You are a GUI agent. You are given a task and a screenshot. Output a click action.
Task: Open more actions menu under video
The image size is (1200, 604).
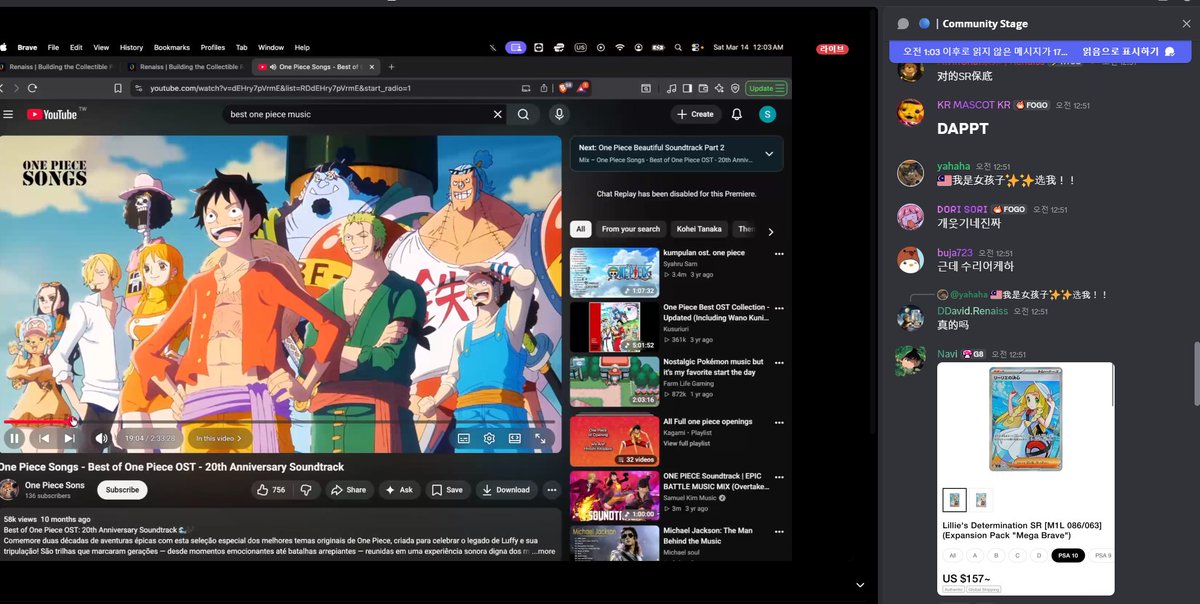pyautogui.click(x=551, y=490)
